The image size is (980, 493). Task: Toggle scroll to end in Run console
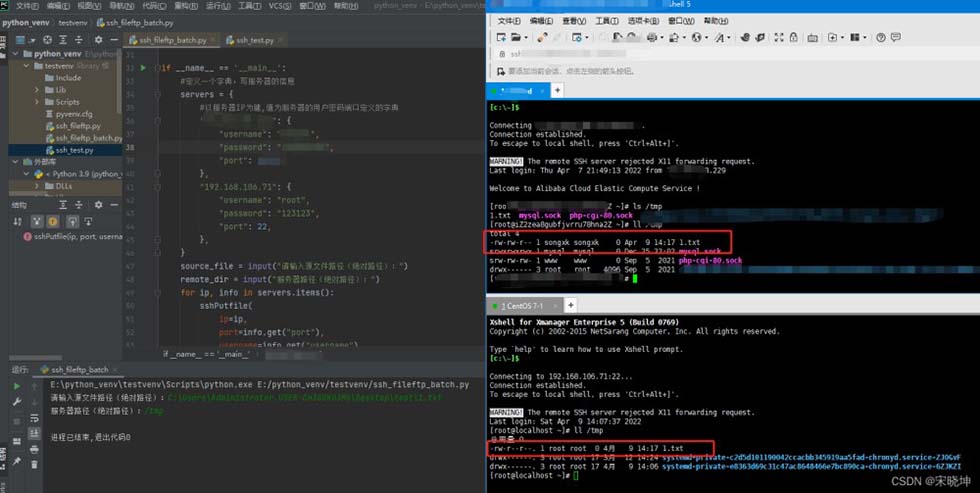(x=34, y=434)
